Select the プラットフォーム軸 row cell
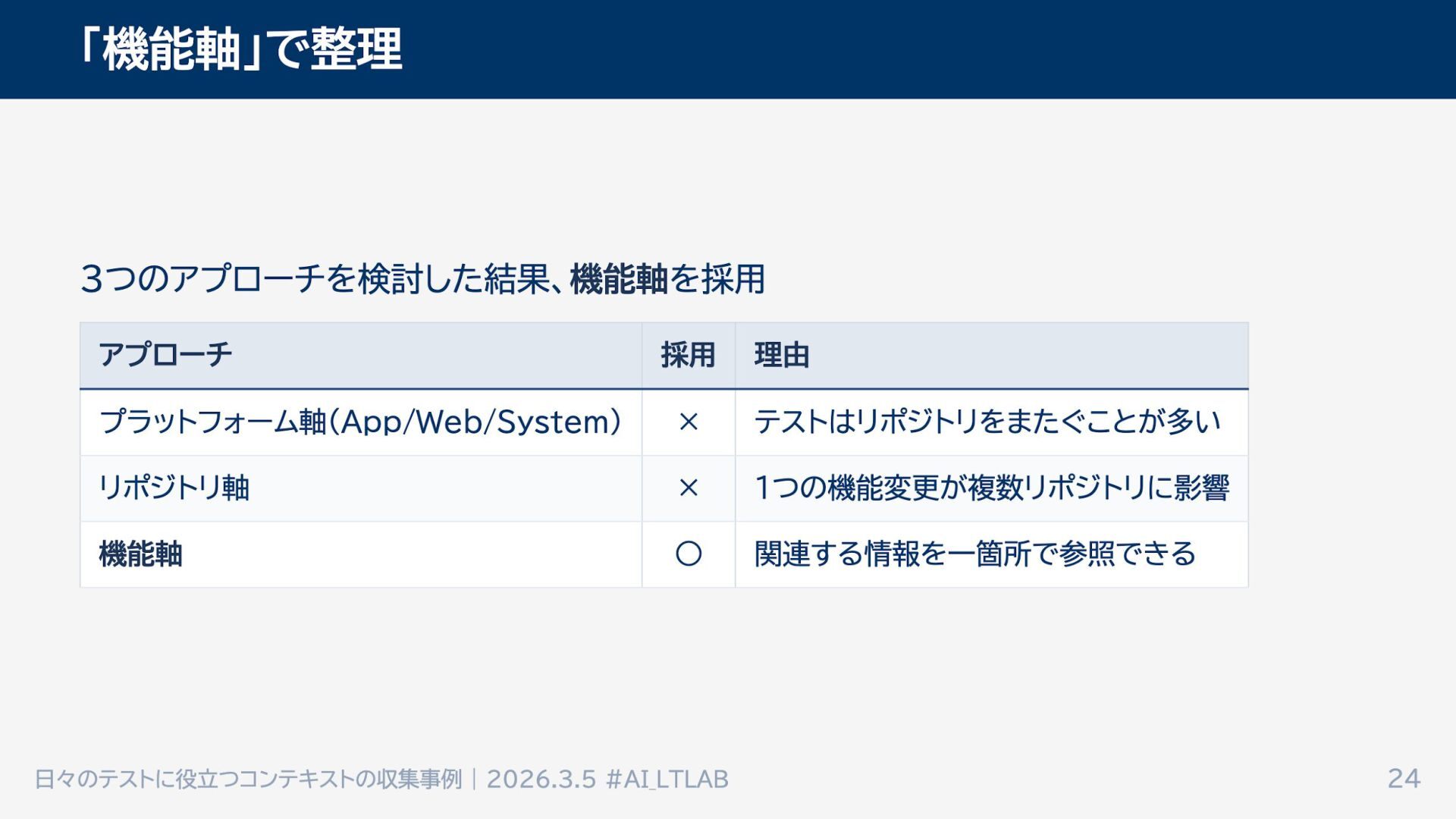Screen dimensions: 1456x819 (212, 422)
